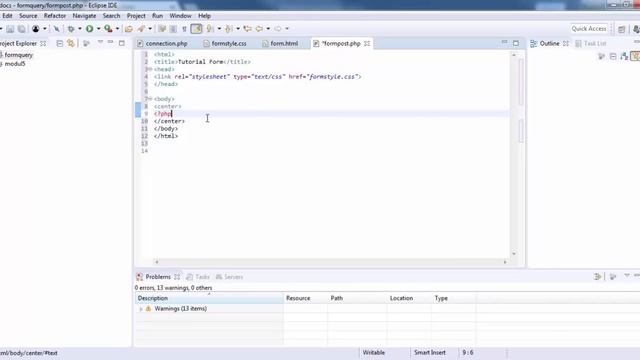
Task: Click the Open Perspective icon
Action: click(622, 29)
